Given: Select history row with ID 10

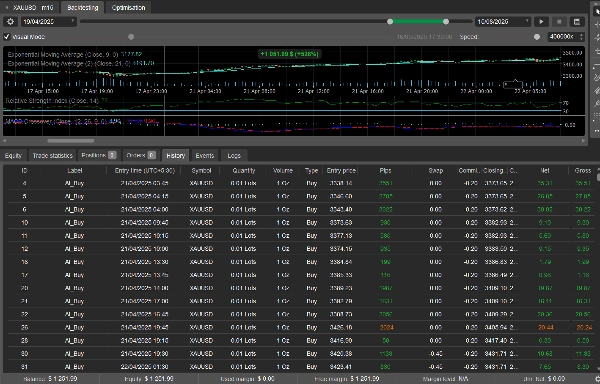Looking at the screenshot, I should pyautogui.click(x=300, y=223).
